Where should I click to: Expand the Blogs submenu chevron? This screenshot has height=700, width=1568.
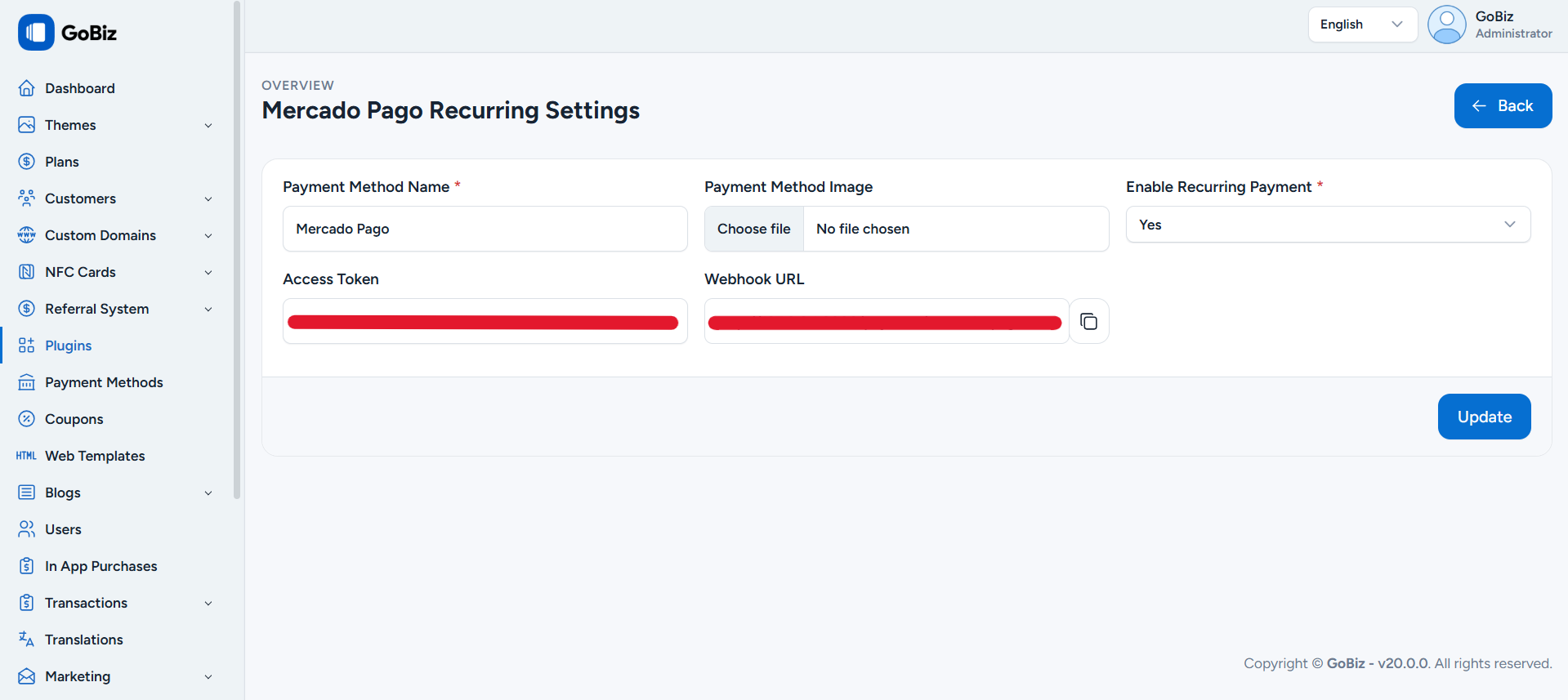click(208, 493)
